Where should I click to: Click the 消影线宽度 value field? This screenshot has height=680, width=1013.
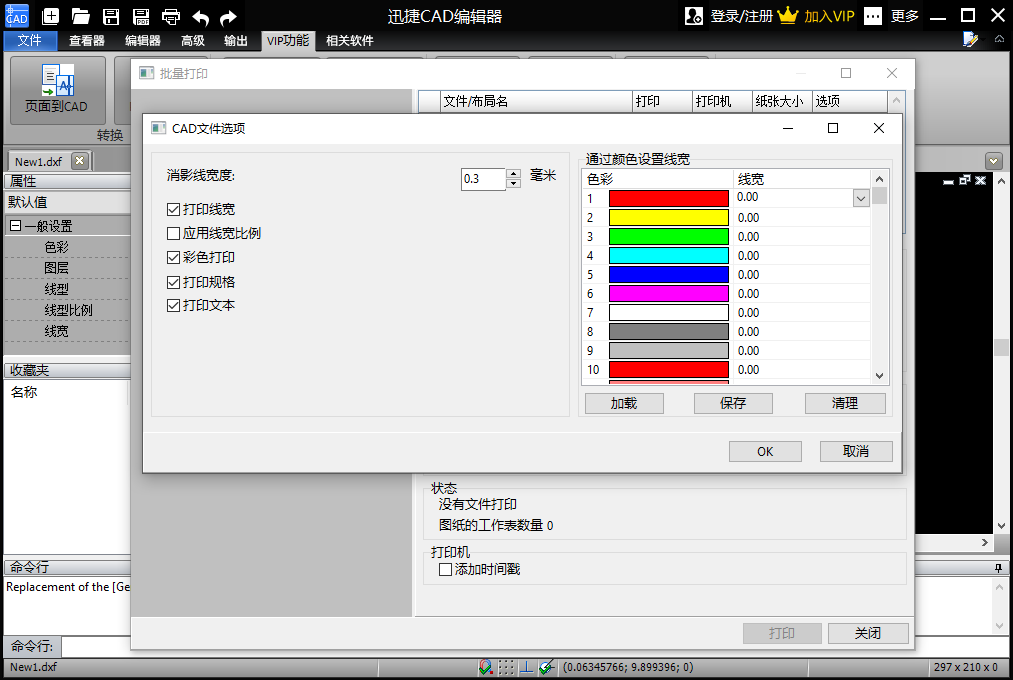tap(483, 179)
